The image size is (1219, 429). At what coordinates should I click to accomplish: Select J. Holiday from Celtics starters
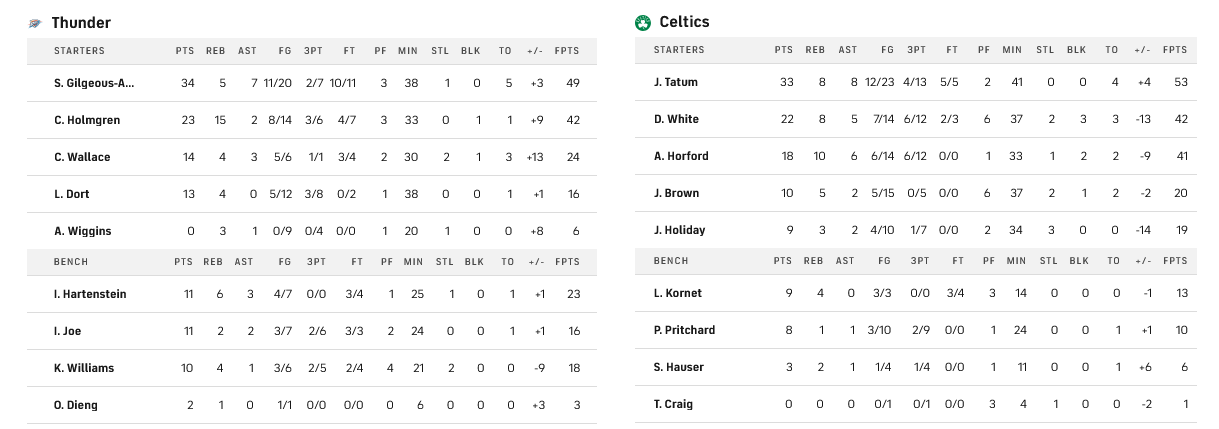coord(679,230)
